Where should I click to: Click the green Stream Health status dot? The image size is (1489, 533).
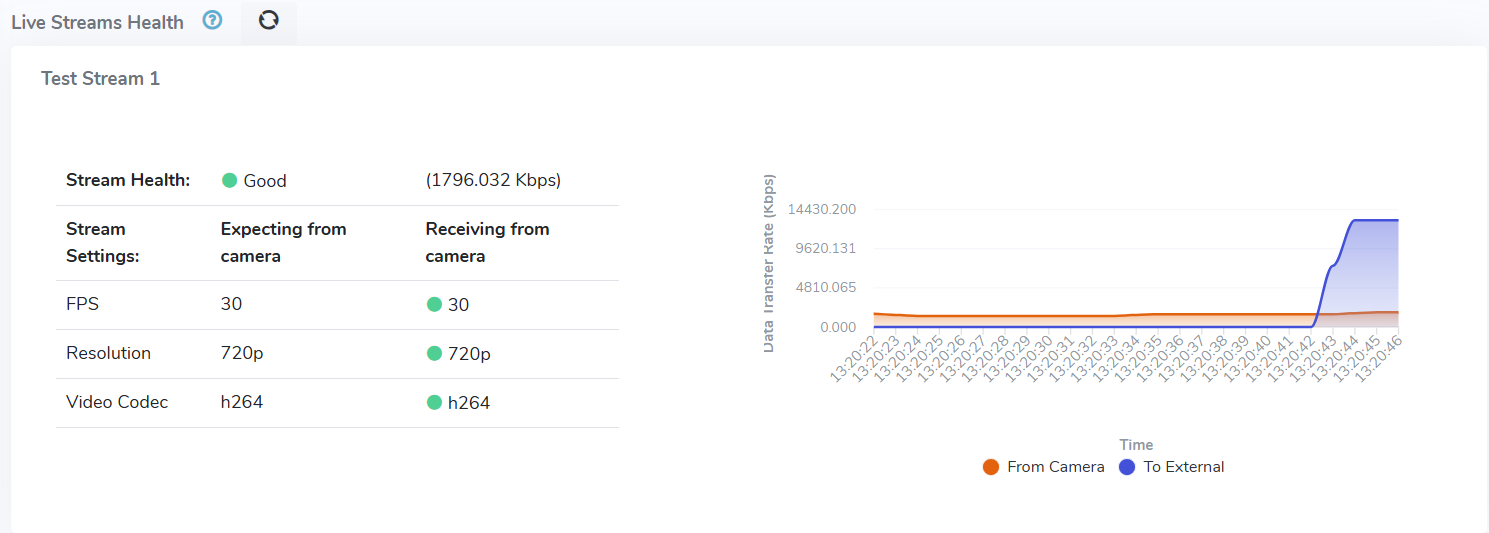point(229,181)
